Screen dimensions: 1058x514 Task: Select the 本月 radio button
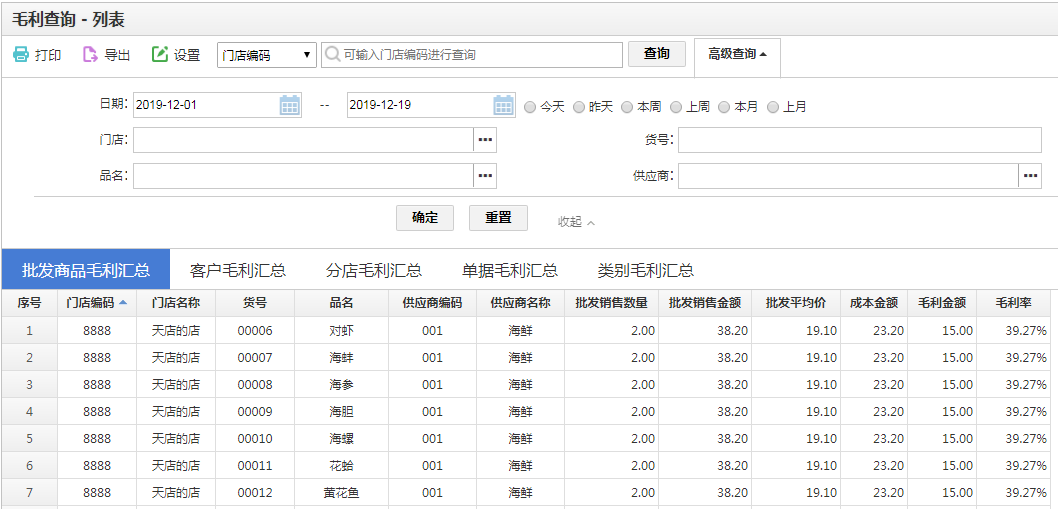point(724,107)
